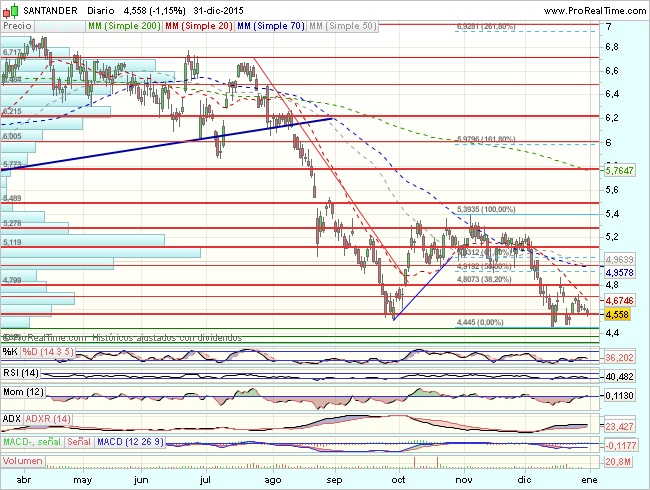The image size is (650, 490).
Task: Click the sep month axis label
Action: (334, 480)
